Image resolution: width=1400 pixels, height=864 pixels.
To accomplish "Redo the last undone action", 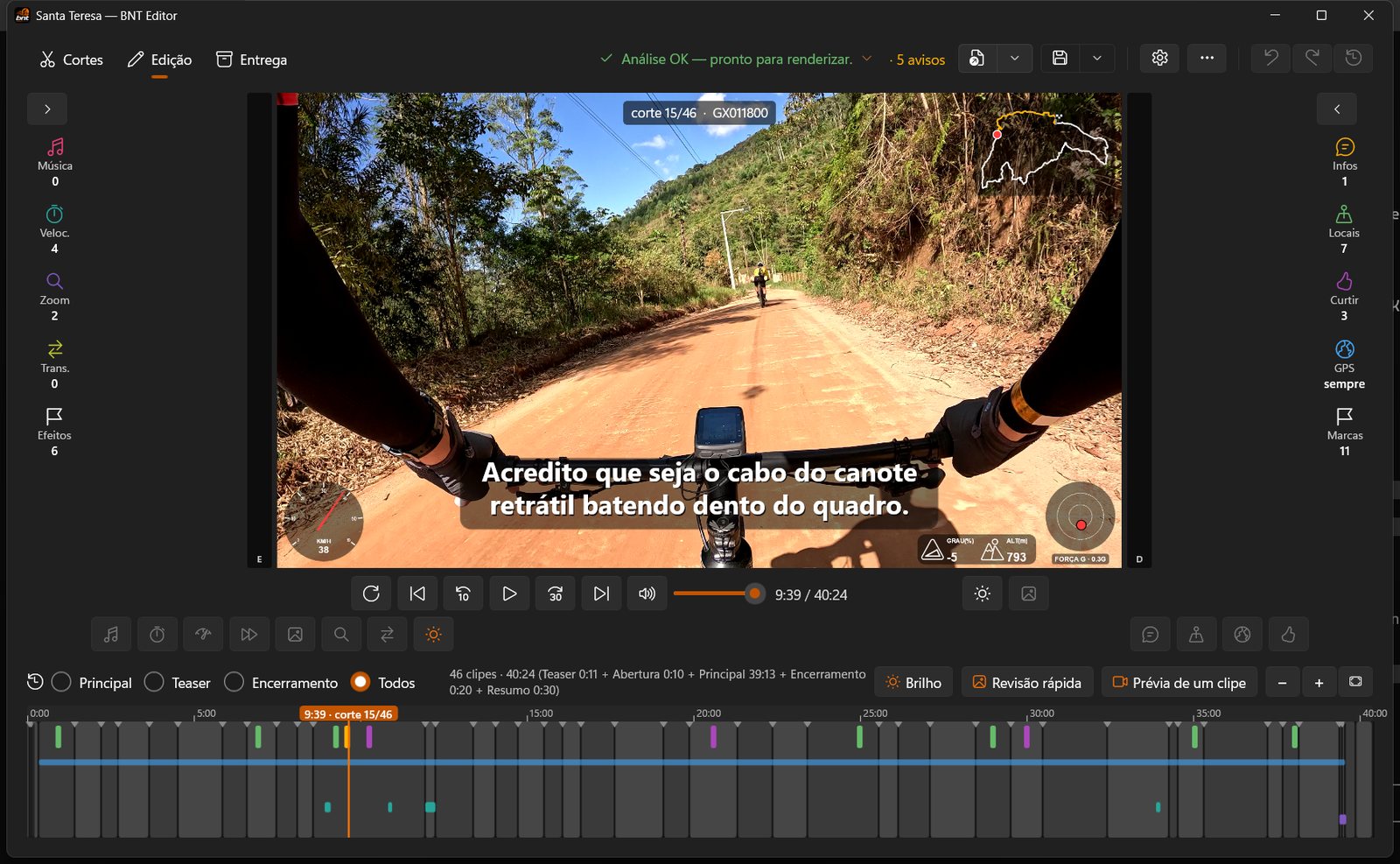I will pyautogui.click(x=1312, y=59).
